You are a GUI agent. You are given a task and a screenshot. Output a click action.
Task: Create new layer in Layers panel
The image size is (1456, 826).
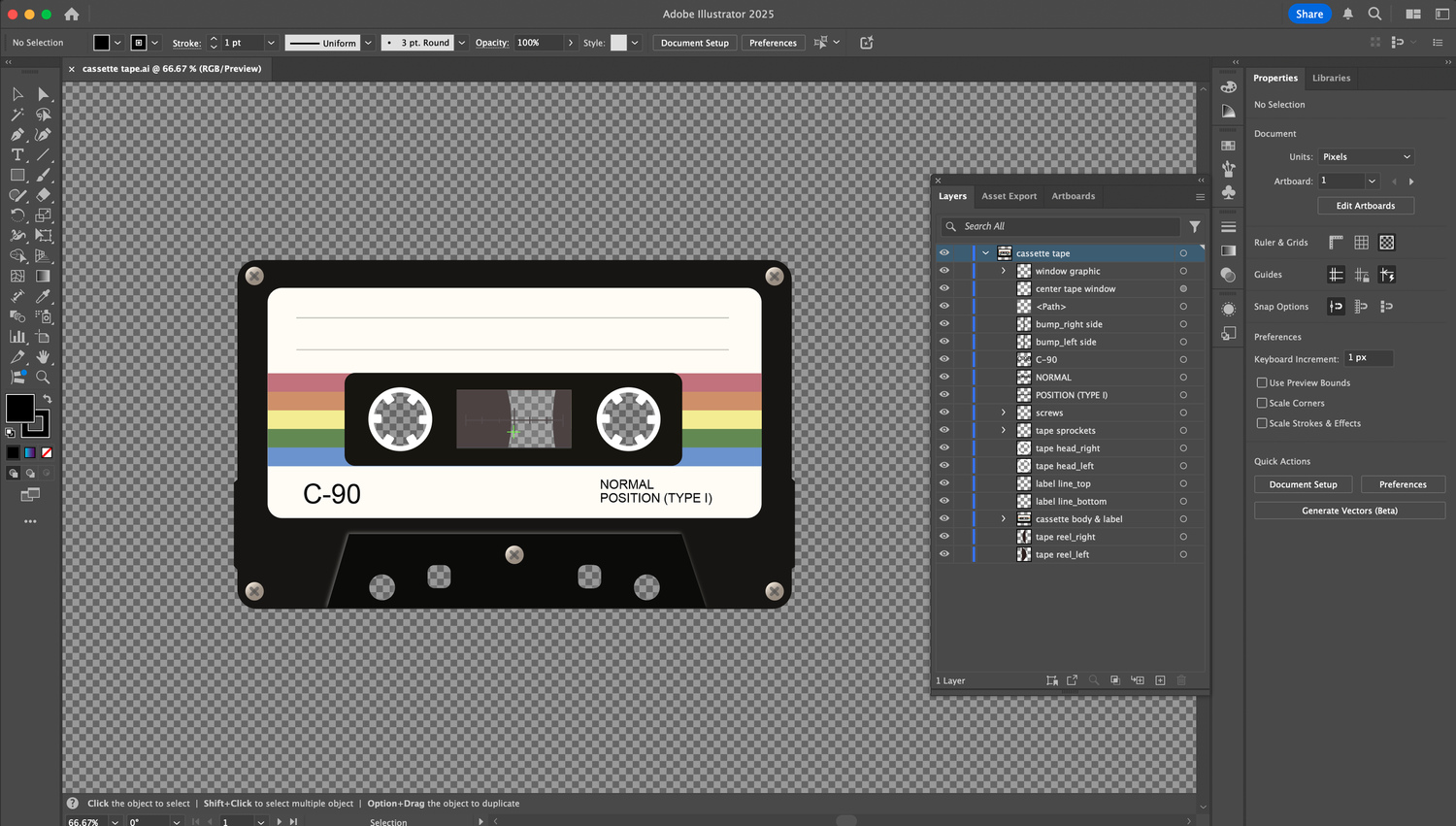1160,680
